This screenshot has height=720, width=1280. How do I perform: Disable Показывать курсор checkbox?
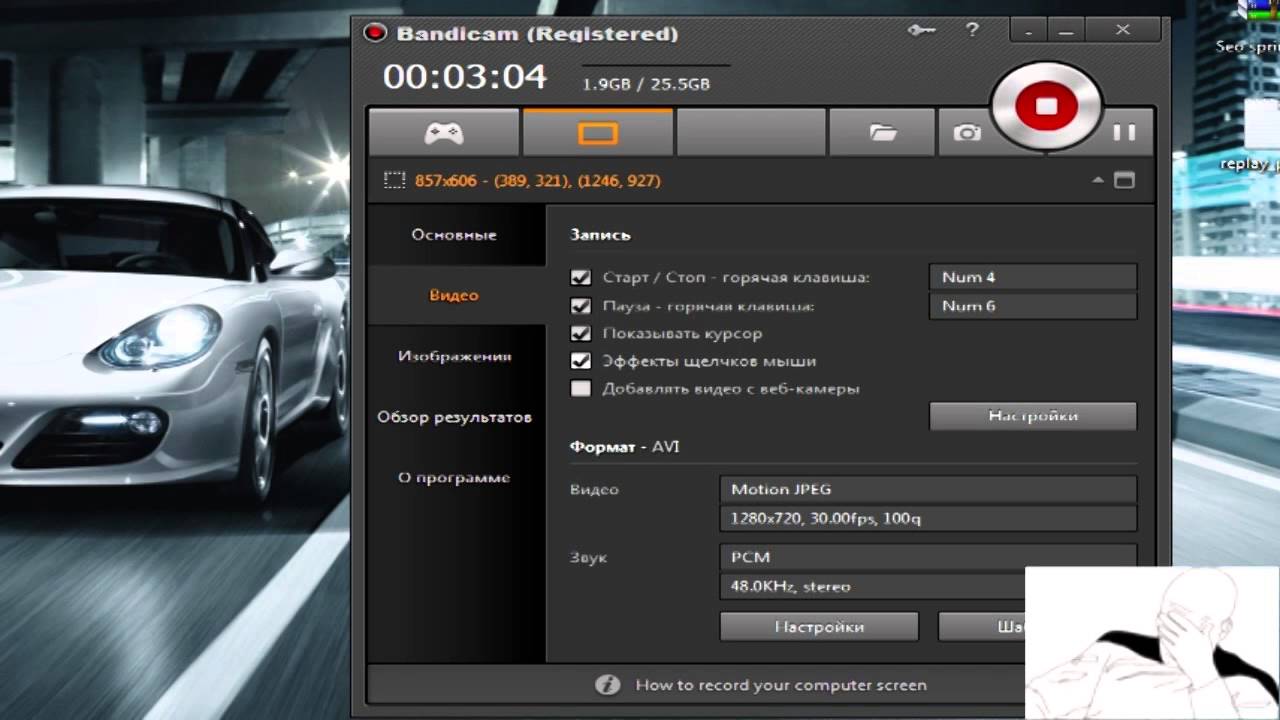tap(580, 333)
